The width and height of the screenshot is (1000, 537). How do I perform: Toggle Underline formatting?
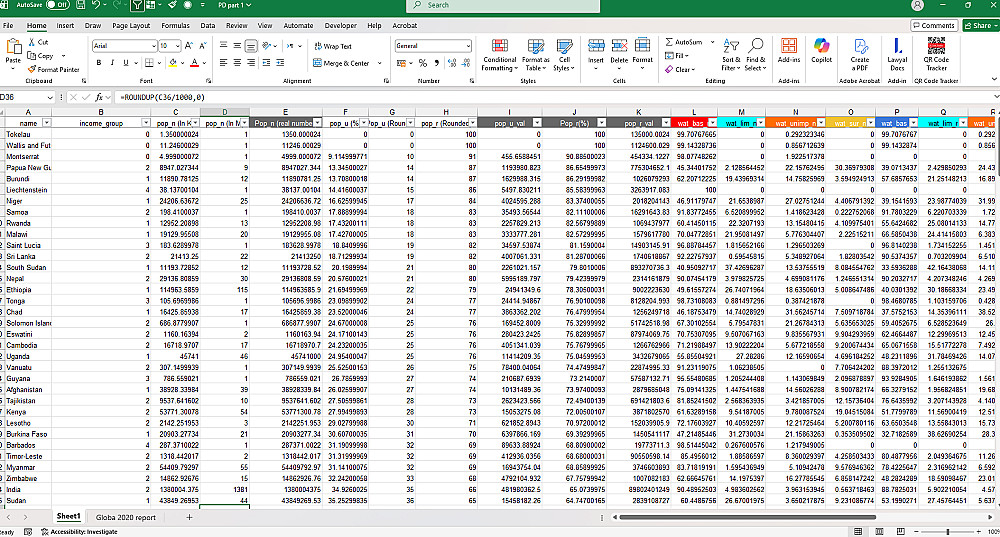[x=126, y=63]
